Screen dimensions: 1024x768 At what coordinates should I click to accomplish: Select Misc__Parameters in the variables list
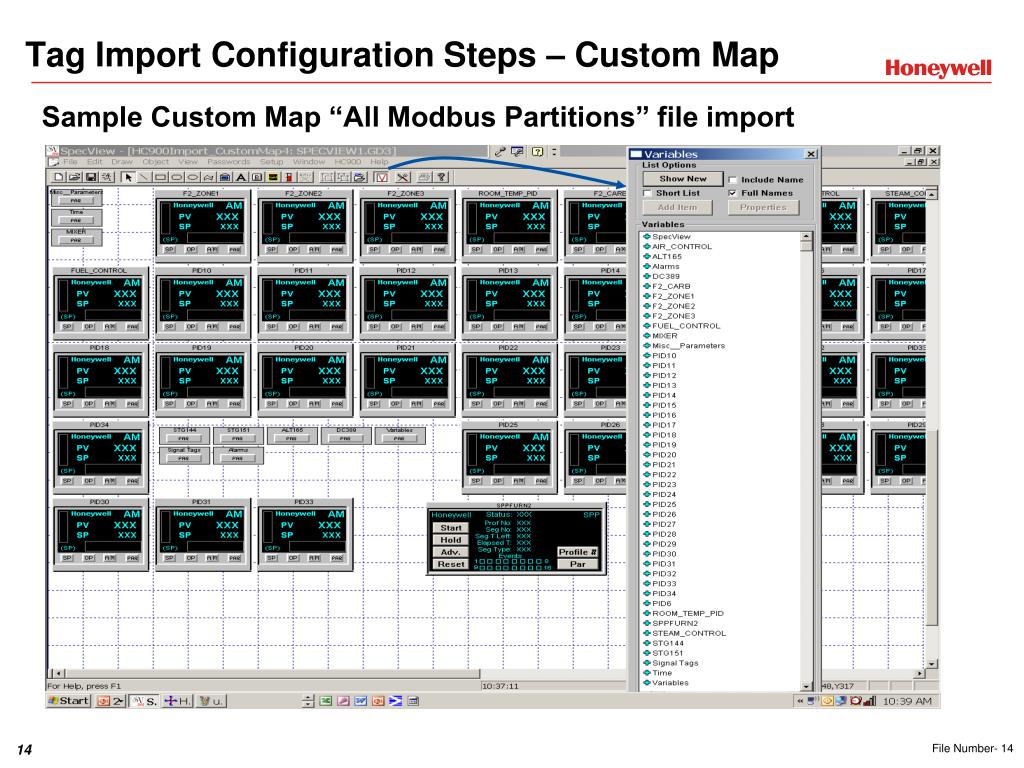click(688, 345)
